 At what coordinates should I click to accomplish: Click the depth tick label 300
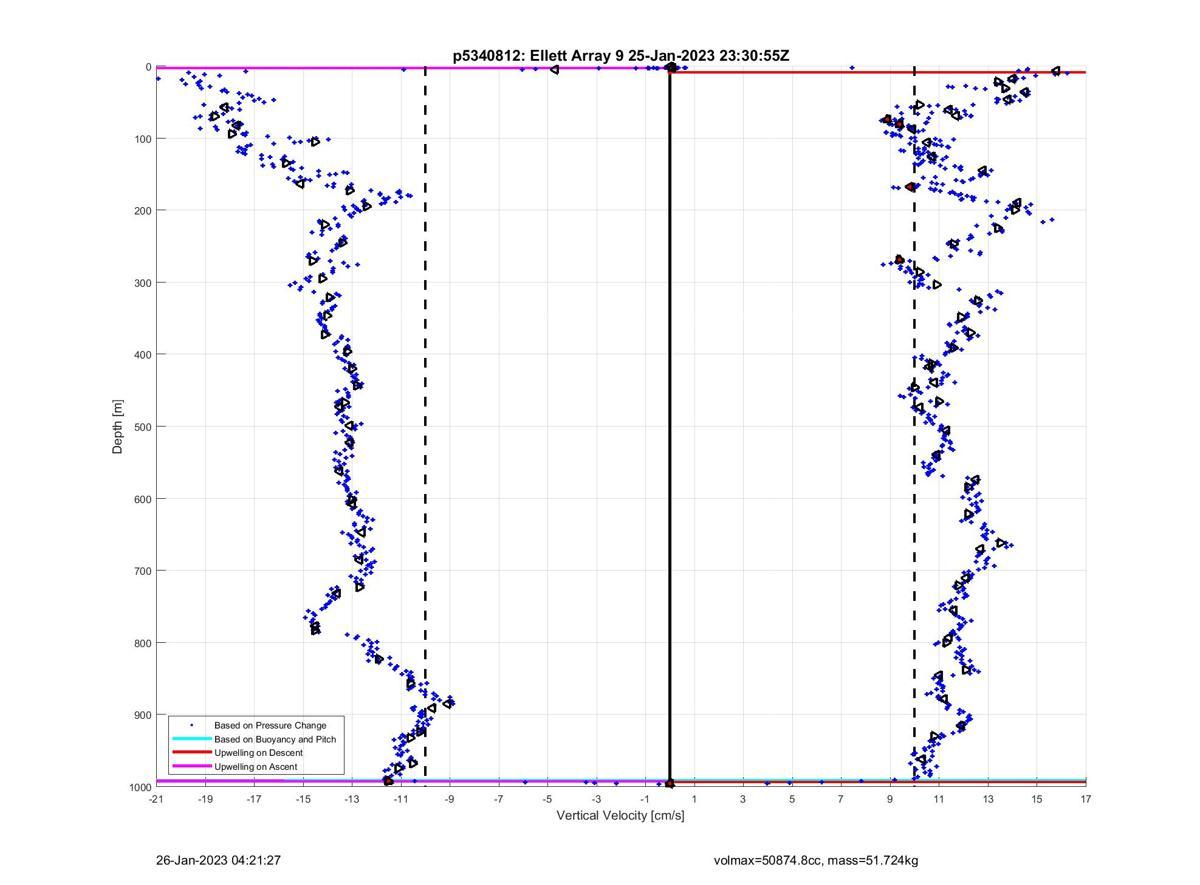(x=142, y=283)
